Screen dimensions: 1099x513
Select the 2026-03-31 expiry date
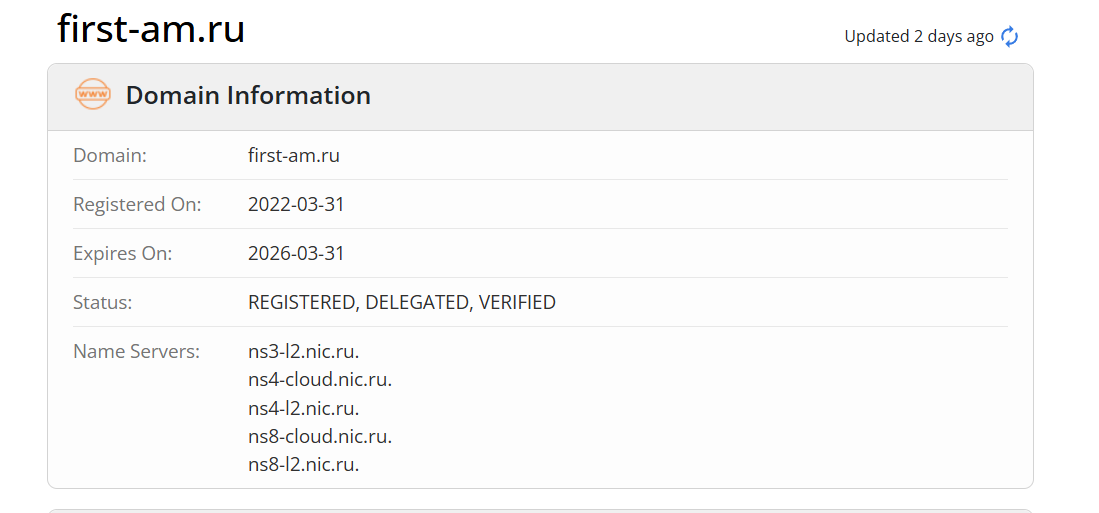pyautogui.click(x=296, y=254)
